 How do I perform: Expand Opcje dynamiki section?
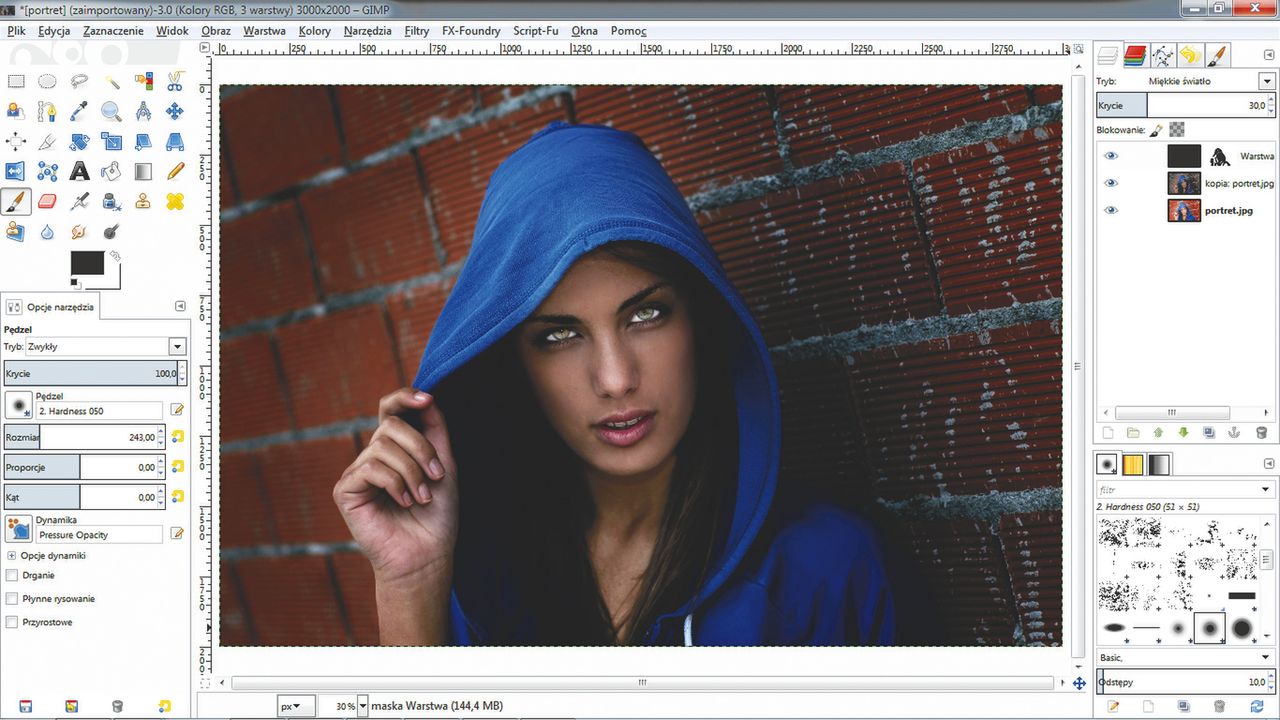point(12,555)
